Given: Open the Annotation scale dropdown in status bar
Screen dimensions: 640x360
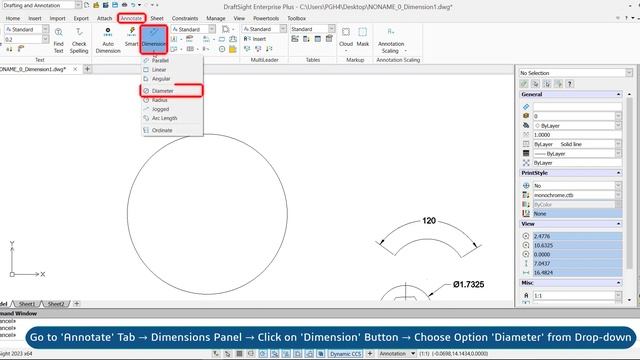Looking at the screenshot, I should (413, 353).
